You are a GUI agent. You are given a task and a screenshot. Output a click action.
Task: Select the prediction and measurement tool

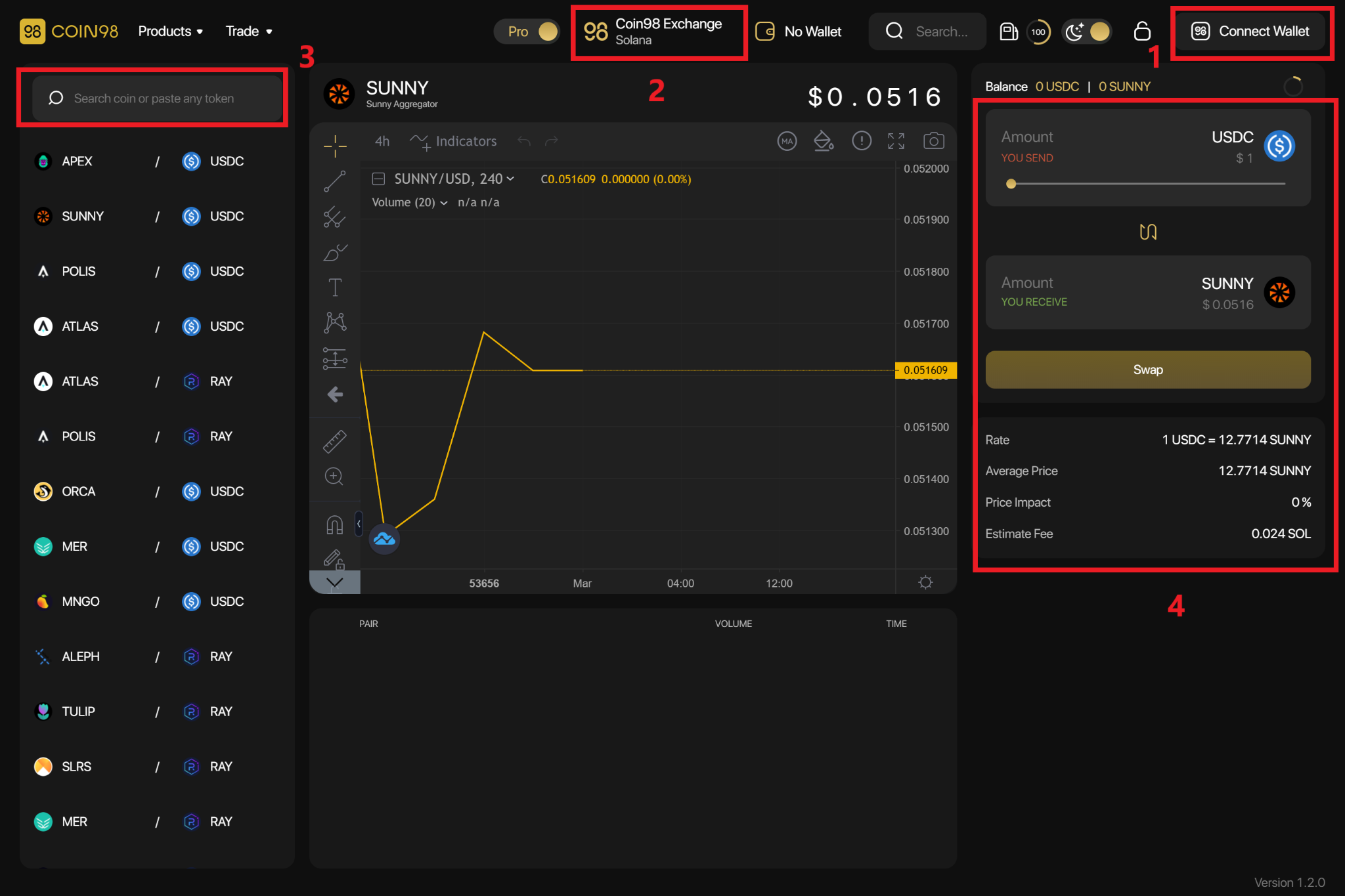point(335,358)
